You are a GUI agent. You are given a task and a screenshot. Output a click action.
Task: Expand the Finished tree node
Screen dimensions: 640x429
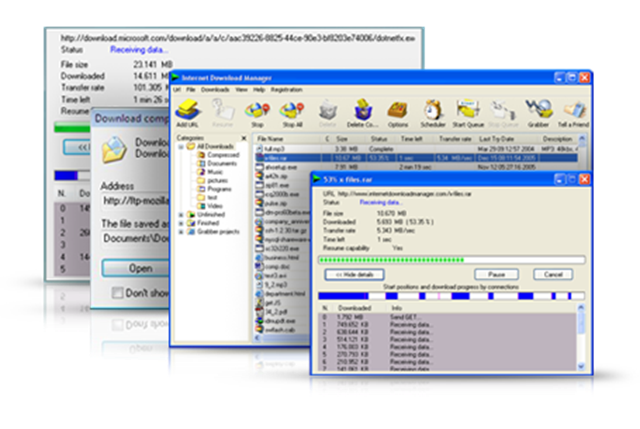181,223
